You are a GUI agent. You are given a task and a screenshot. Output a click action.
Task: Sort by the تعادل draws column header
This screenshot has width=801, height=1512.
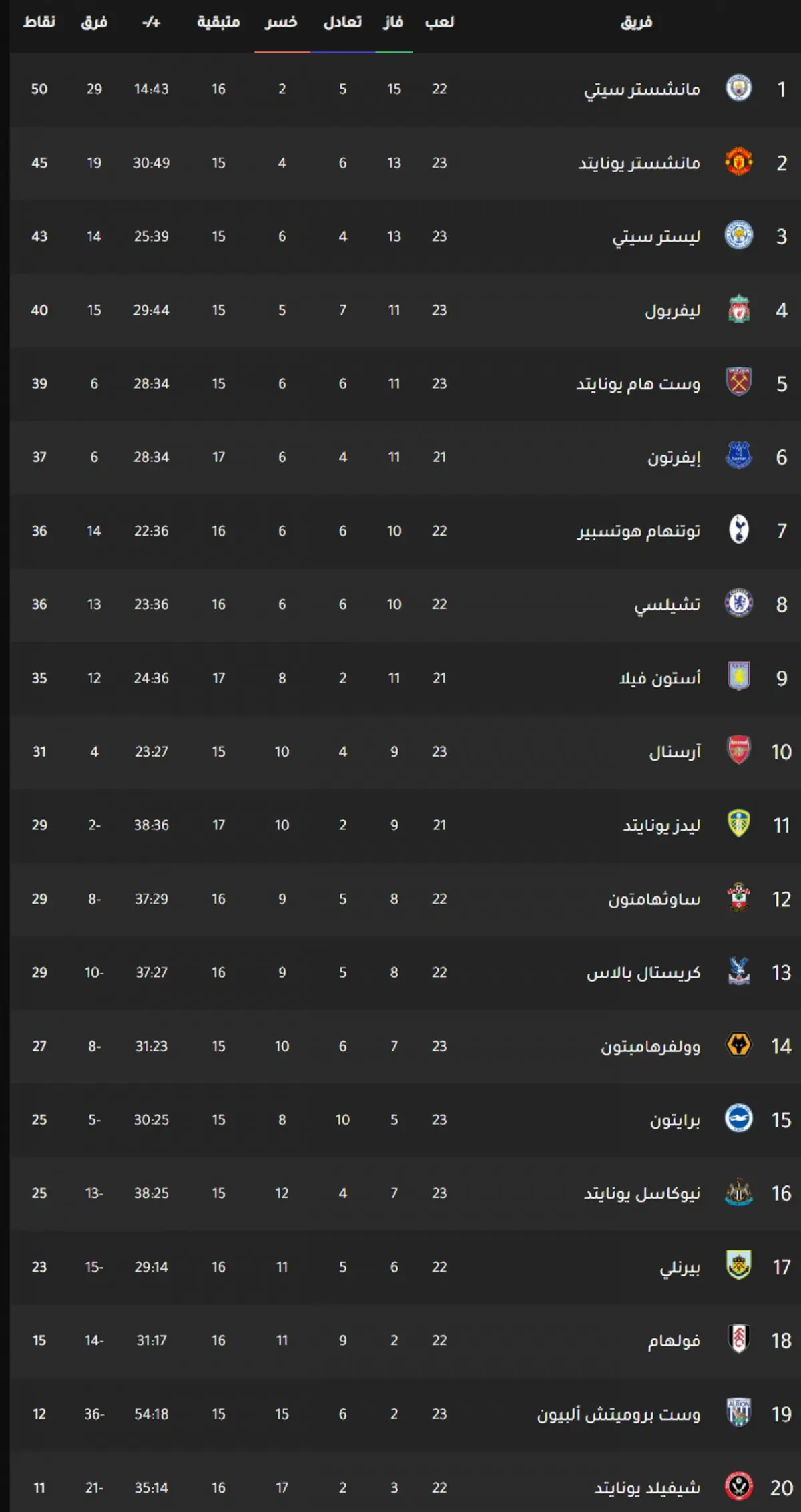coord(342,22)
